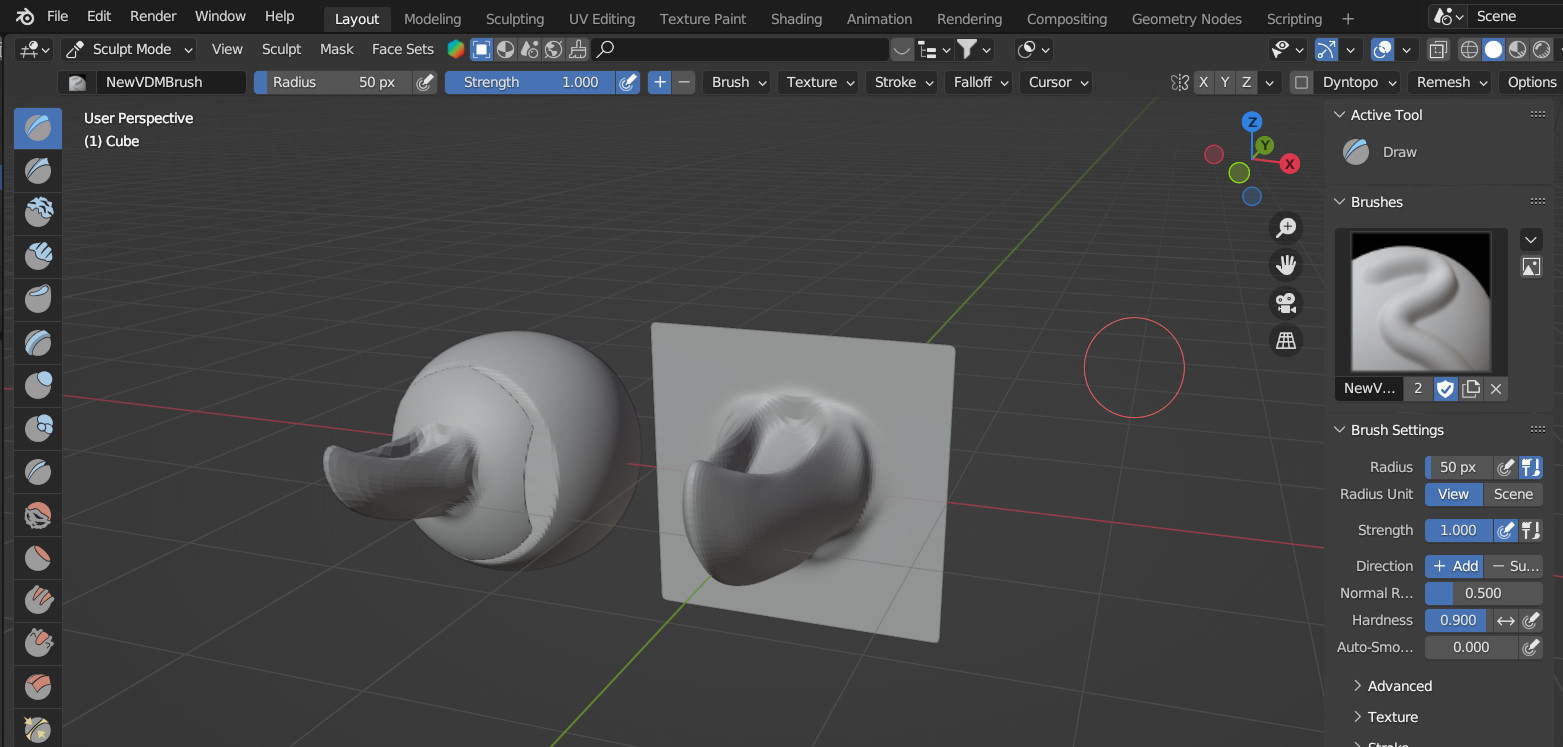Open the Cursor popover dropdown
The image size is (1563, 747).
(x=1058, y=82)
